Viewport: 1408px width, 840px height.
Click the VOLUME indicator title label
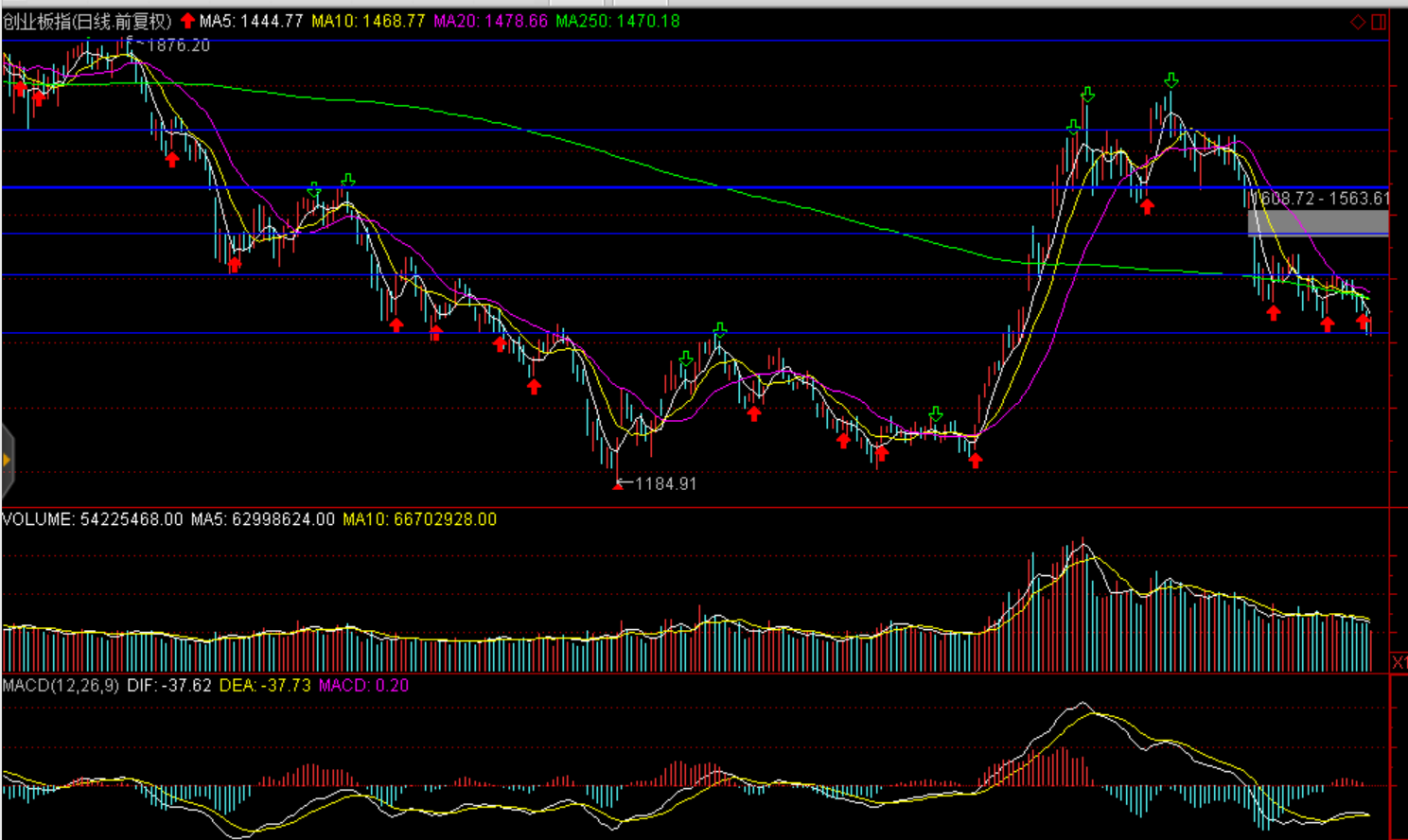[92, 519]
